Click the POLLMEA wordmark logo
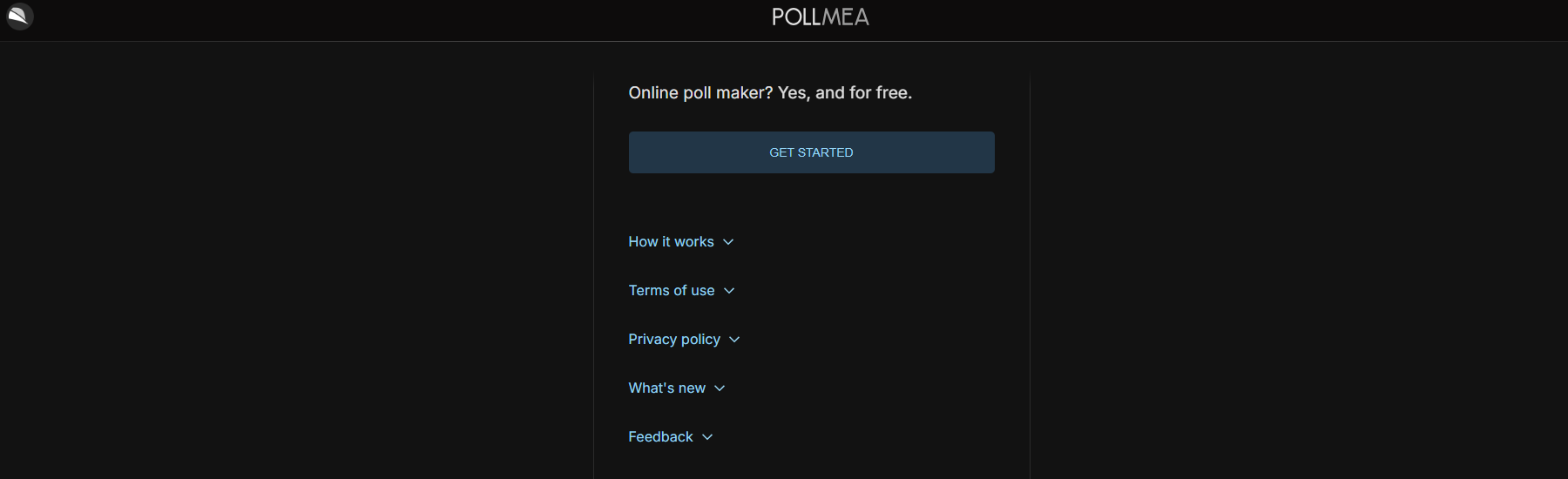The height and width of the screenshot is (479, 1568). [x=821, y=17]
